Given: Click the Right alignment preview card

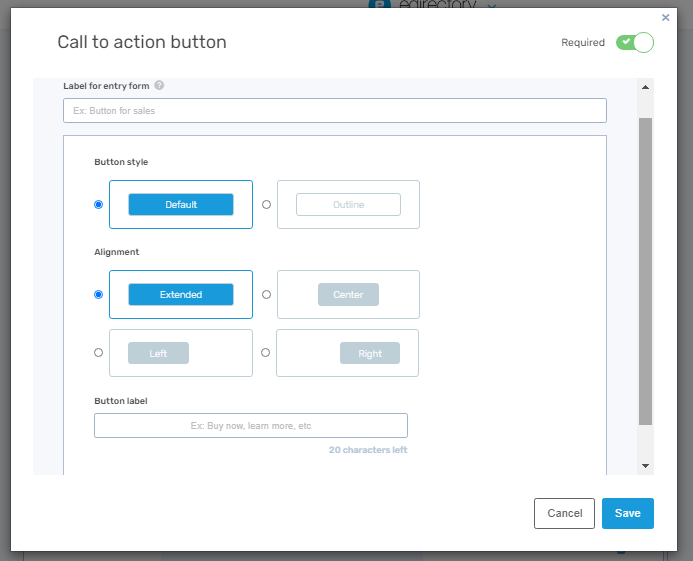Looking at the screenshot, I should pos(348,353).
